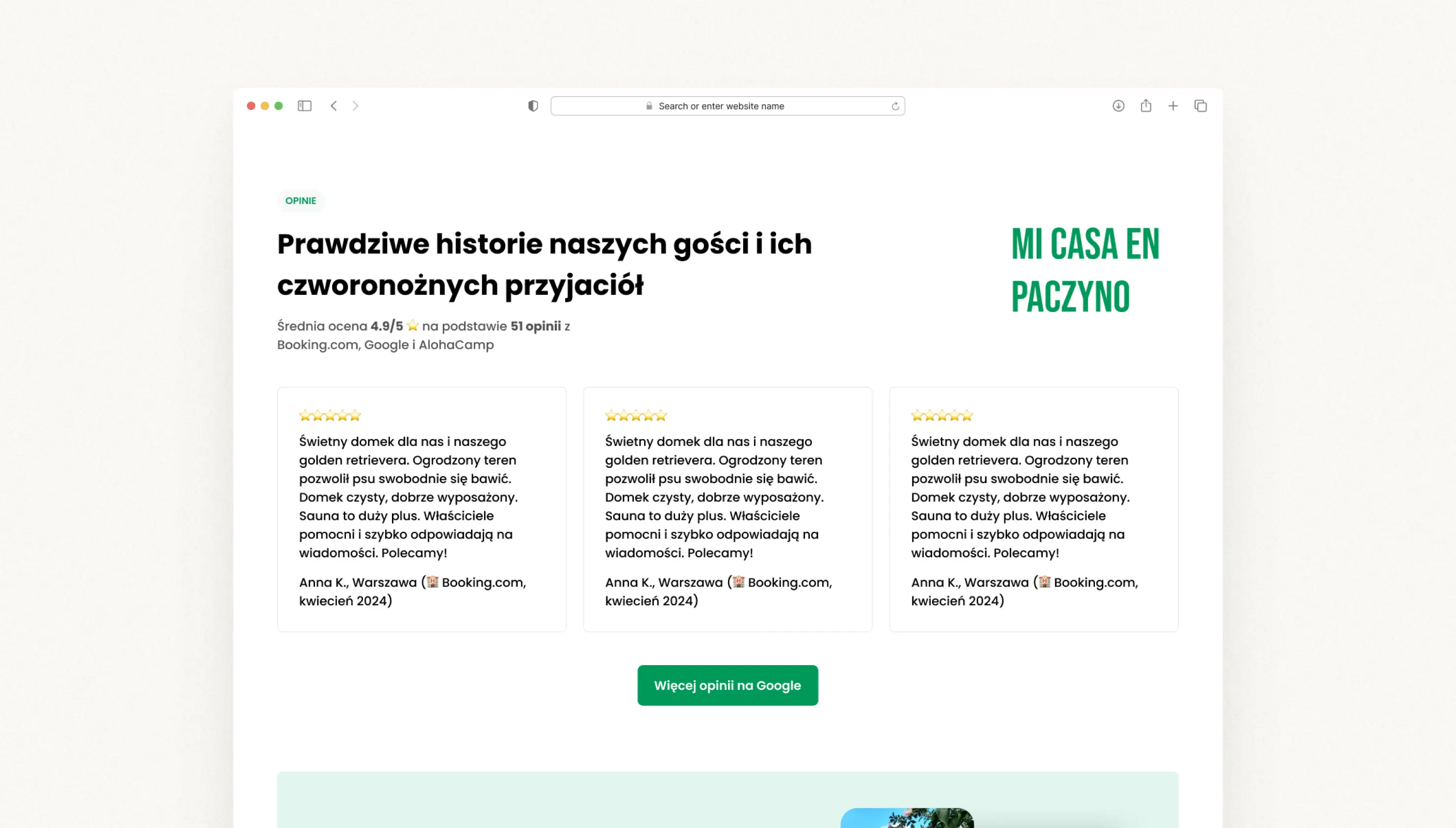Go forward with the right chevron
Screen dimensions: 1456x828
coord(356,106)
